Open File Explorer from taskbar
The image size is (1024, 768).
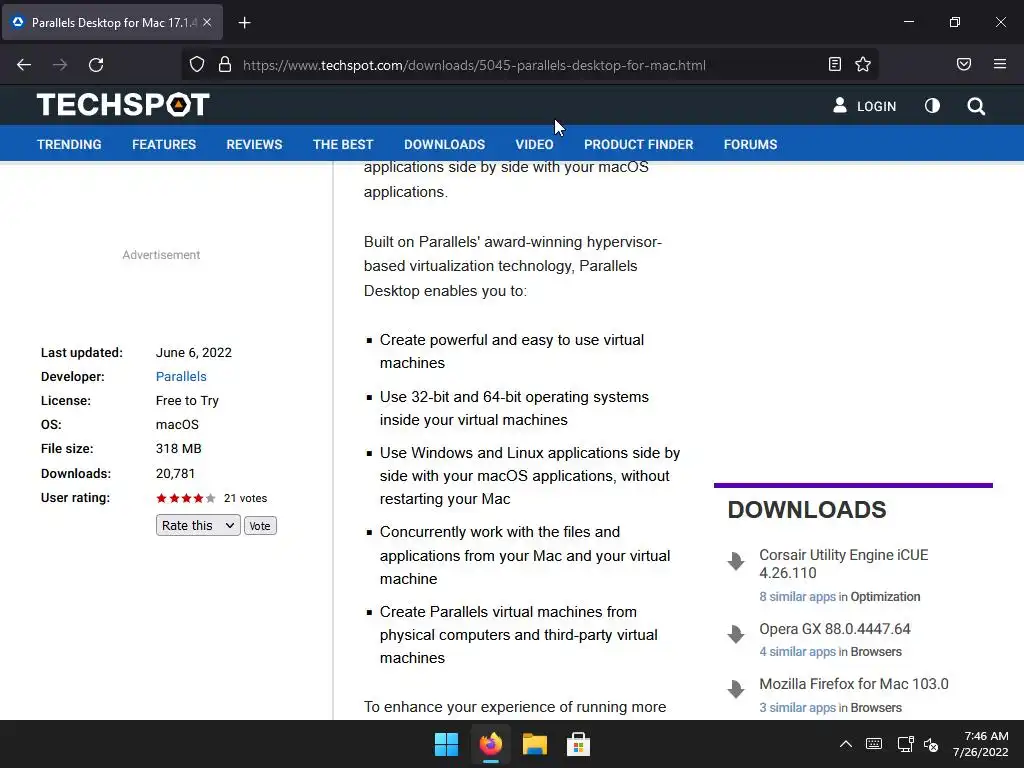pos(534,744)
